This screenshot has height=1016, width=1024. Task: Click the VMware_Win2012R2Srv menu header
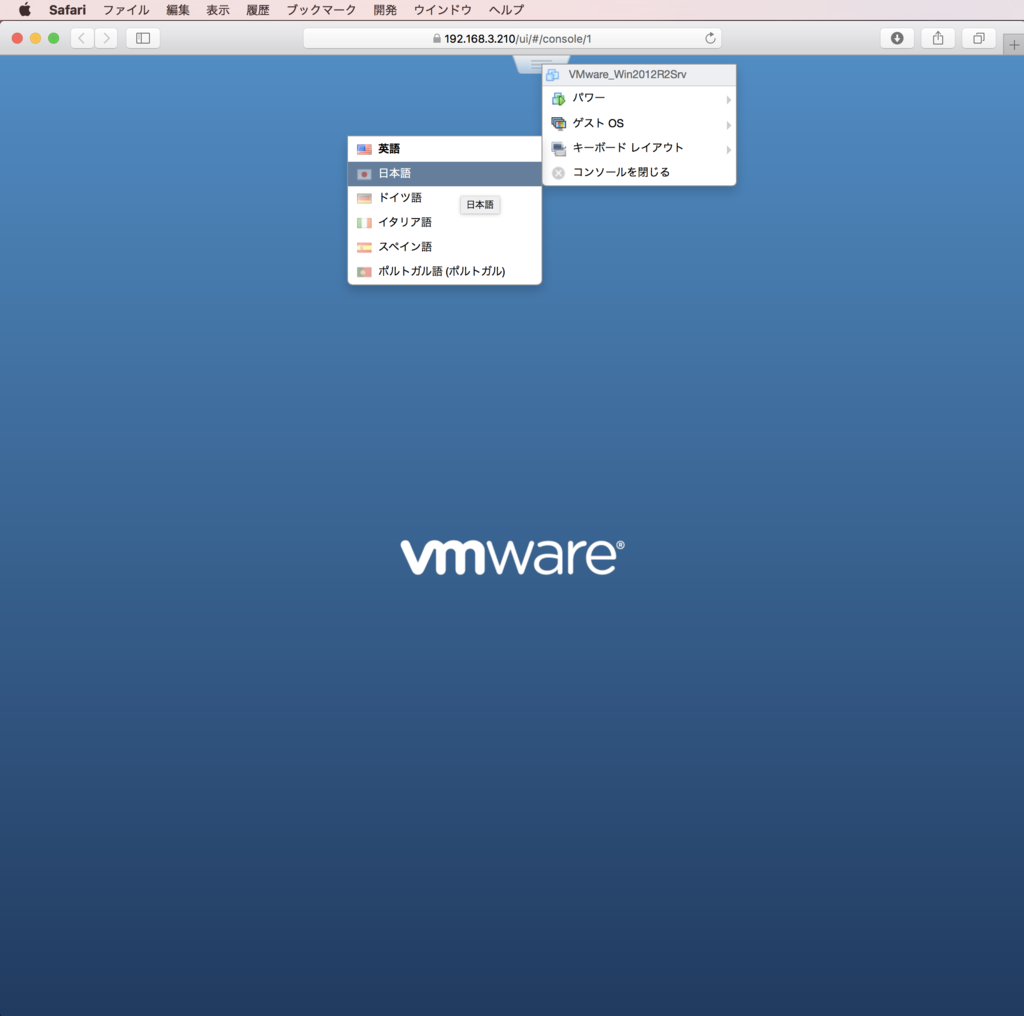tap(639, 75)
